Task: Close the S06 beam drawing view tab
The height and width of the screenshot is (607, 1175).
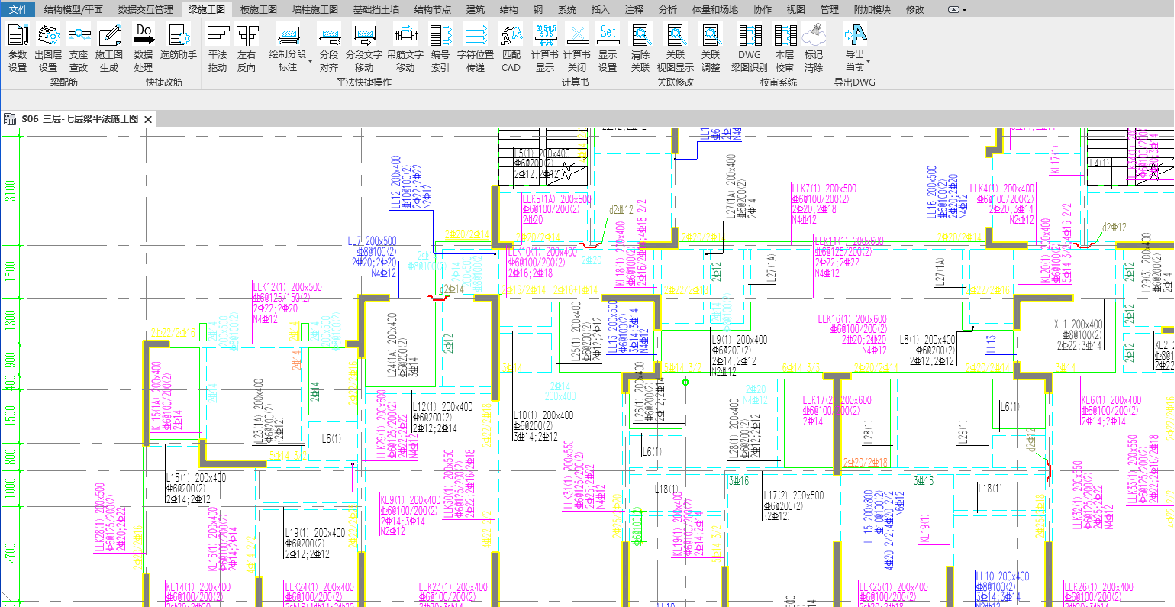Action: tap(148, 119)
